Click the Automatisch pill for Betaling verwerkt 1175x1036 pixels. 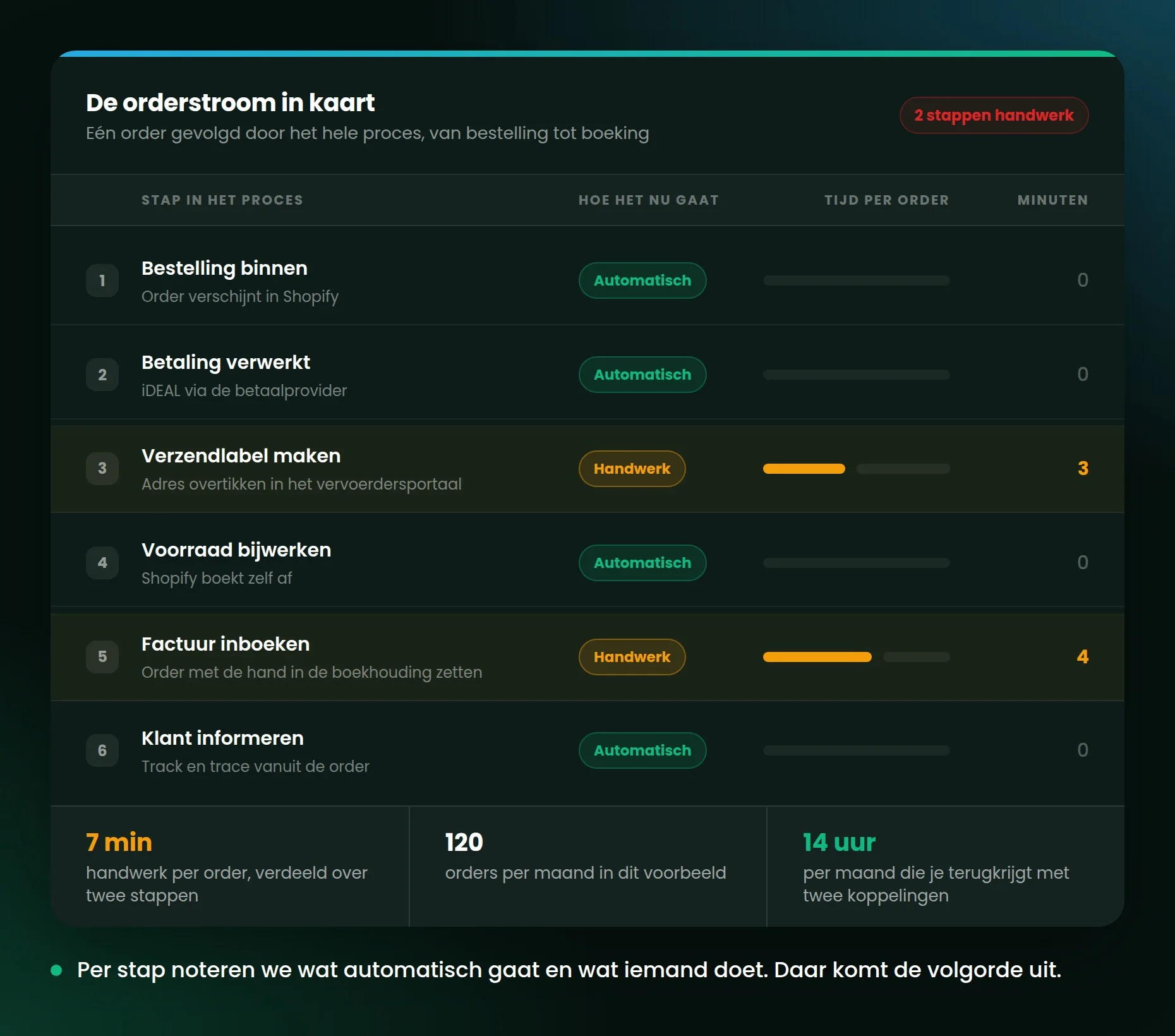[642, 375]
